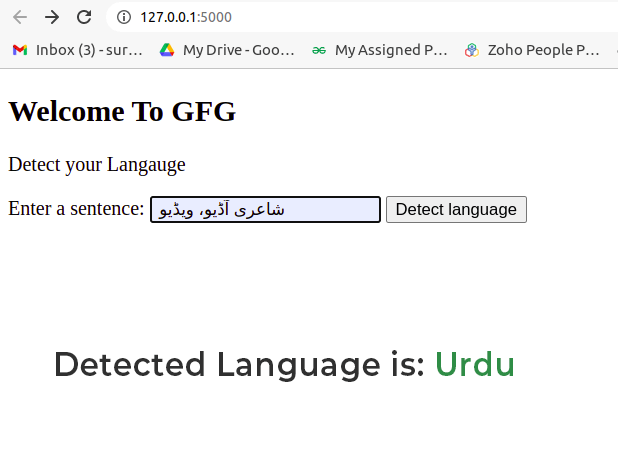Image resolution: width=618 pixels, height=454 pixels.
Task: Focus the Enter a sentence text field
Action: (x=265, y=210)
